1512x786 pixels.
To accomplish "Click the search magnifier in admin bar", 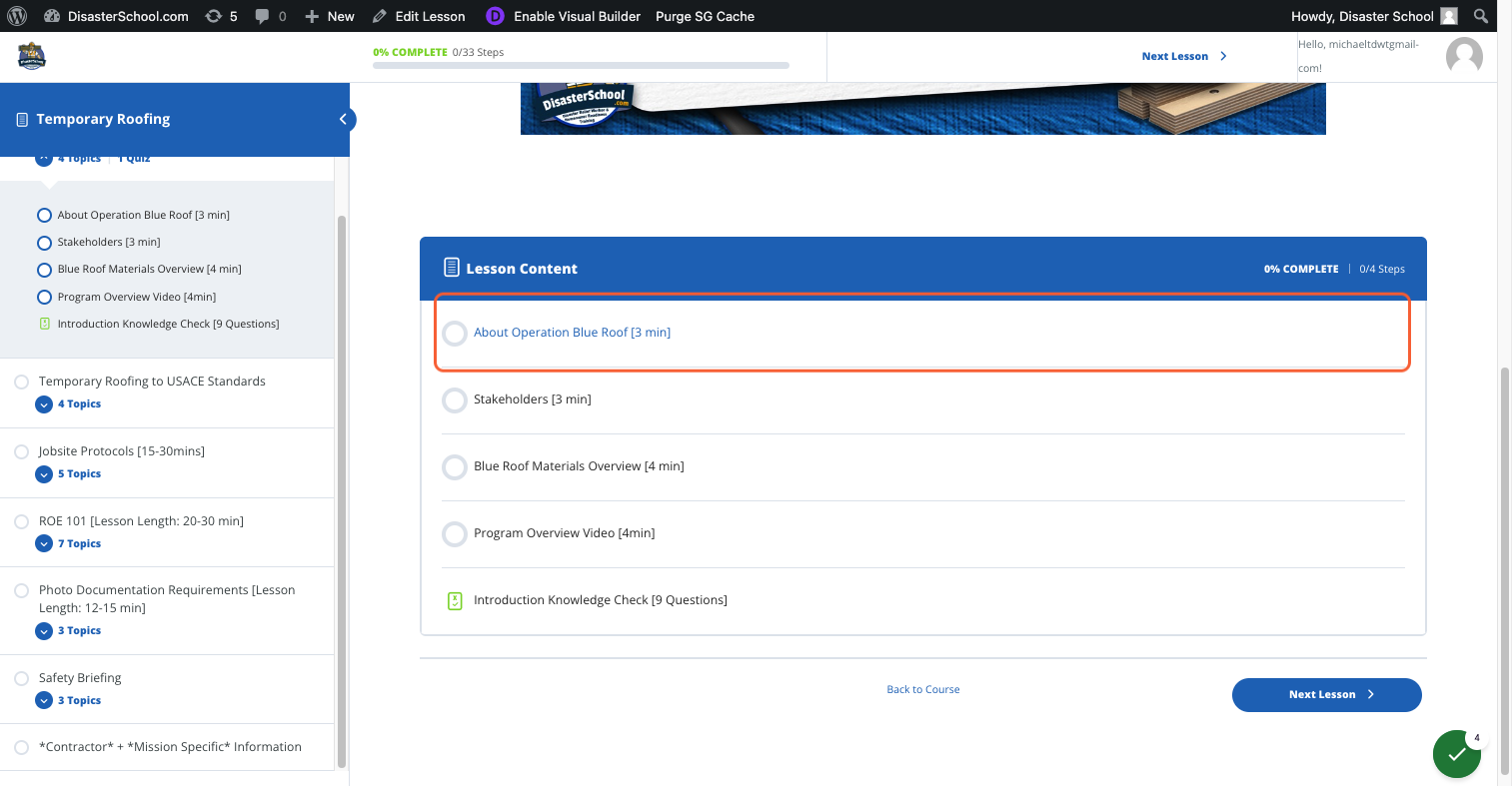I will pyautogui.click(x=1481, y=16).
